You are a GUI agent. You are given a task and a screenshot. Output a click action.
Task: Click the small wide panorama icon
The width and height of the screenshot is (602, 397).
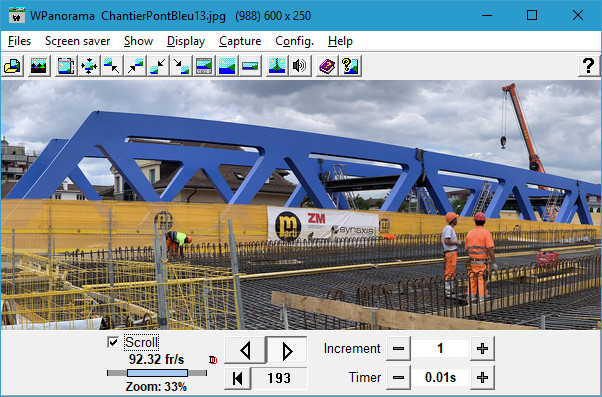tap(250, 66)
